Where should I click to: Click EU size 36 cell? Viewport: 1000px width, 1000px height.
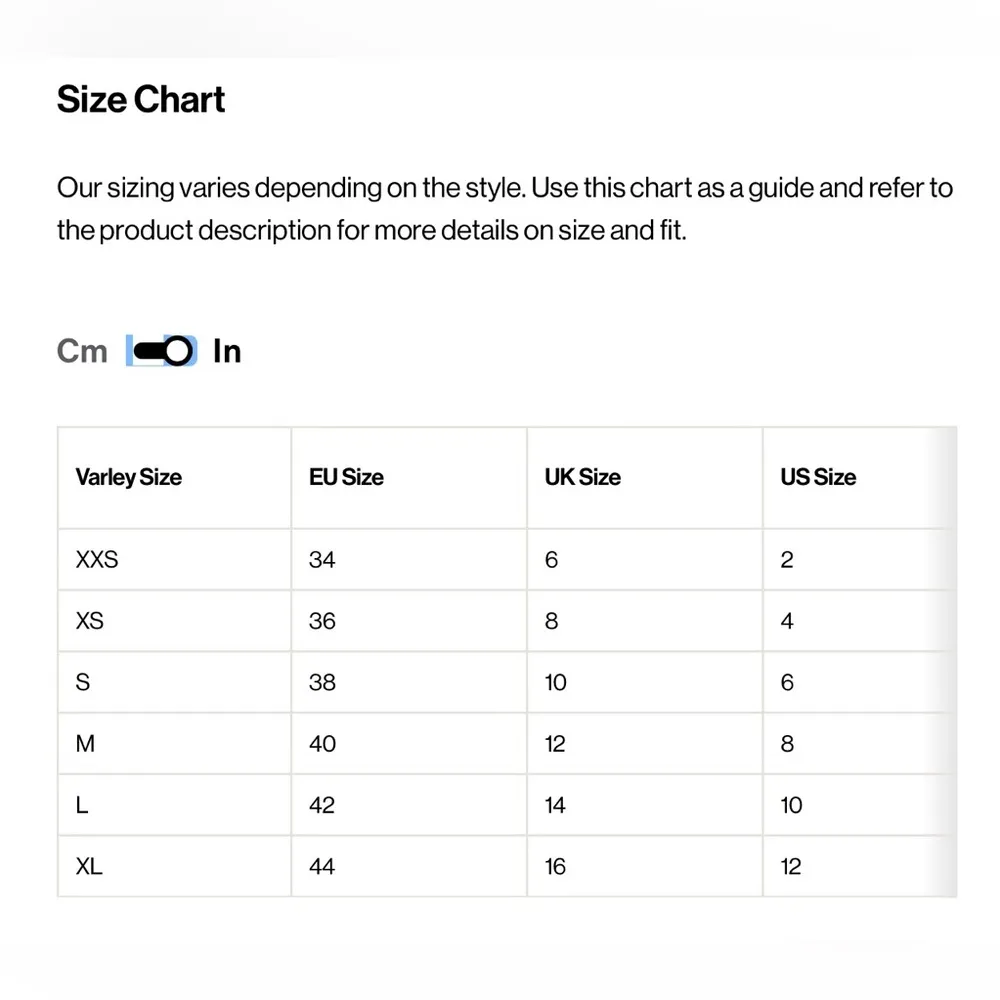tap(322, 621)
